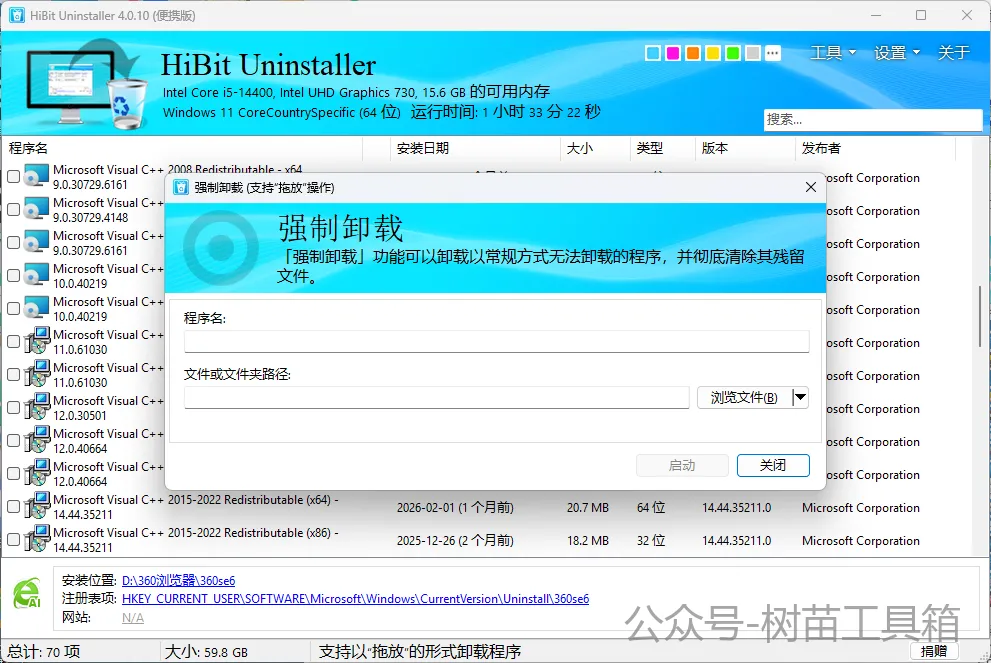The height and width of the screenshot is (663, 991).
Task: Focus the 搜索 search box
Action: 873,119
